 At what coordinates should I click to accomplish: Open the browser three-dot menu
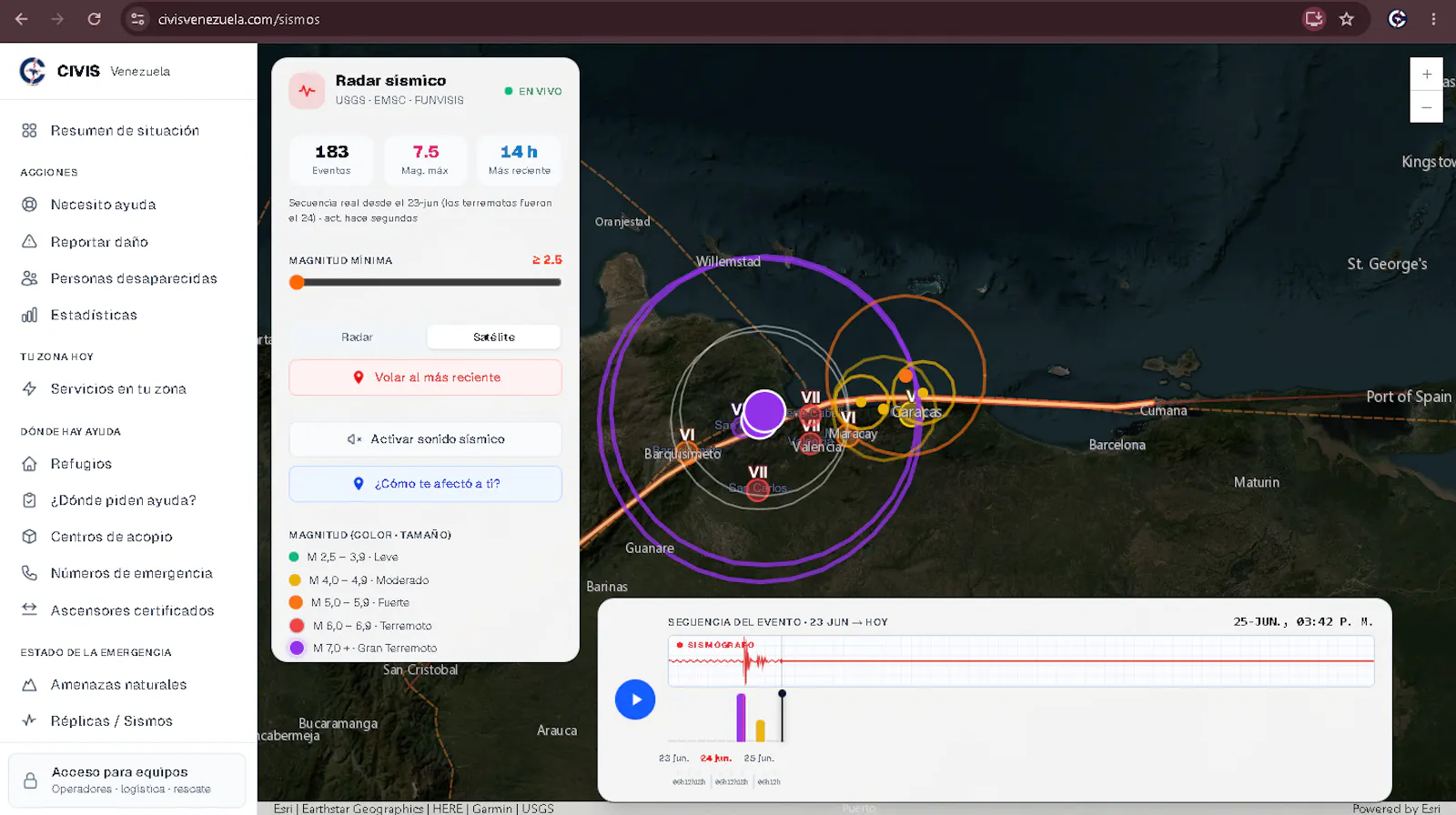(x=1433, y=19)
